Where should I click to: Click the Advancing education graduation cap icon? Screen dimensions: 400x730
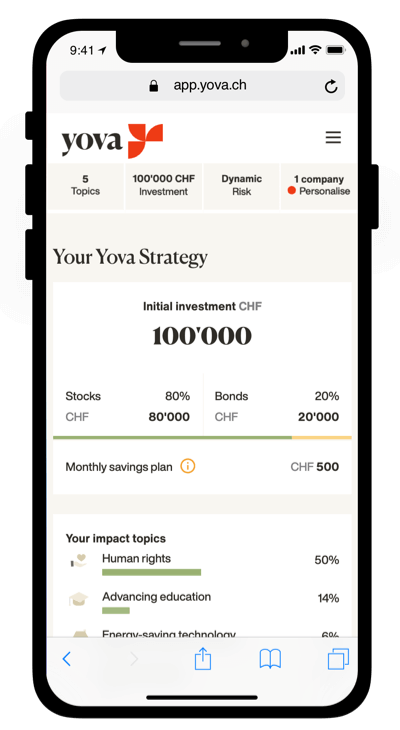tap(78, 599)
